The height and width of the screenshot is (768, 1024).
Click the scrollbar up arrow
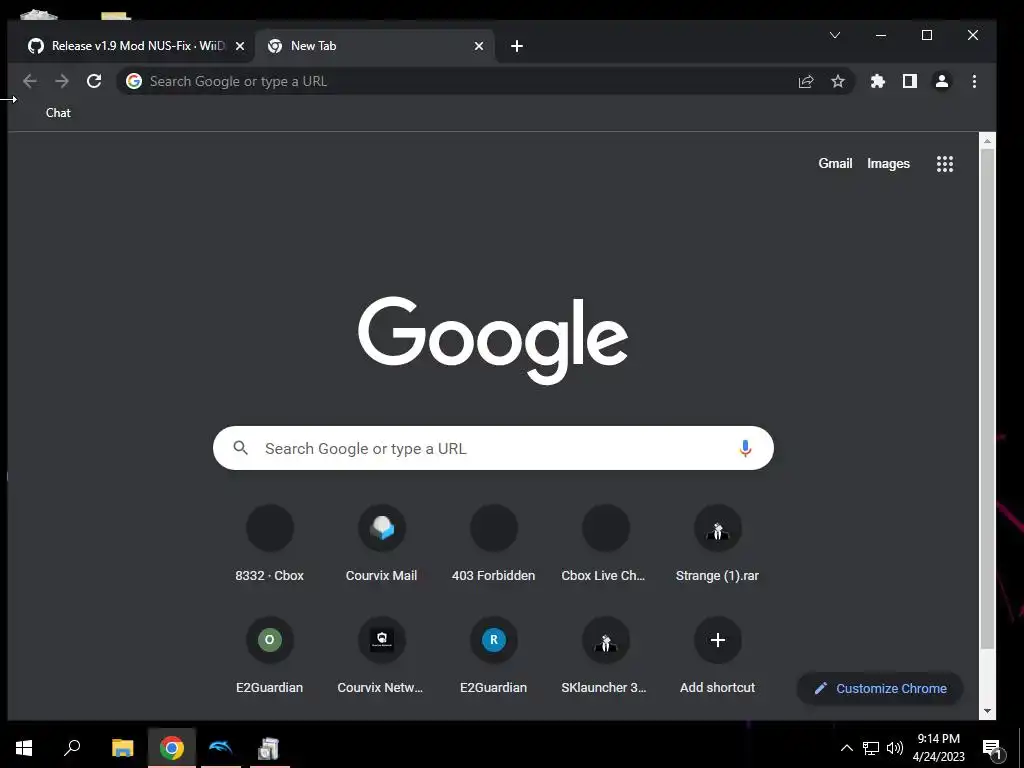[987, 140]
